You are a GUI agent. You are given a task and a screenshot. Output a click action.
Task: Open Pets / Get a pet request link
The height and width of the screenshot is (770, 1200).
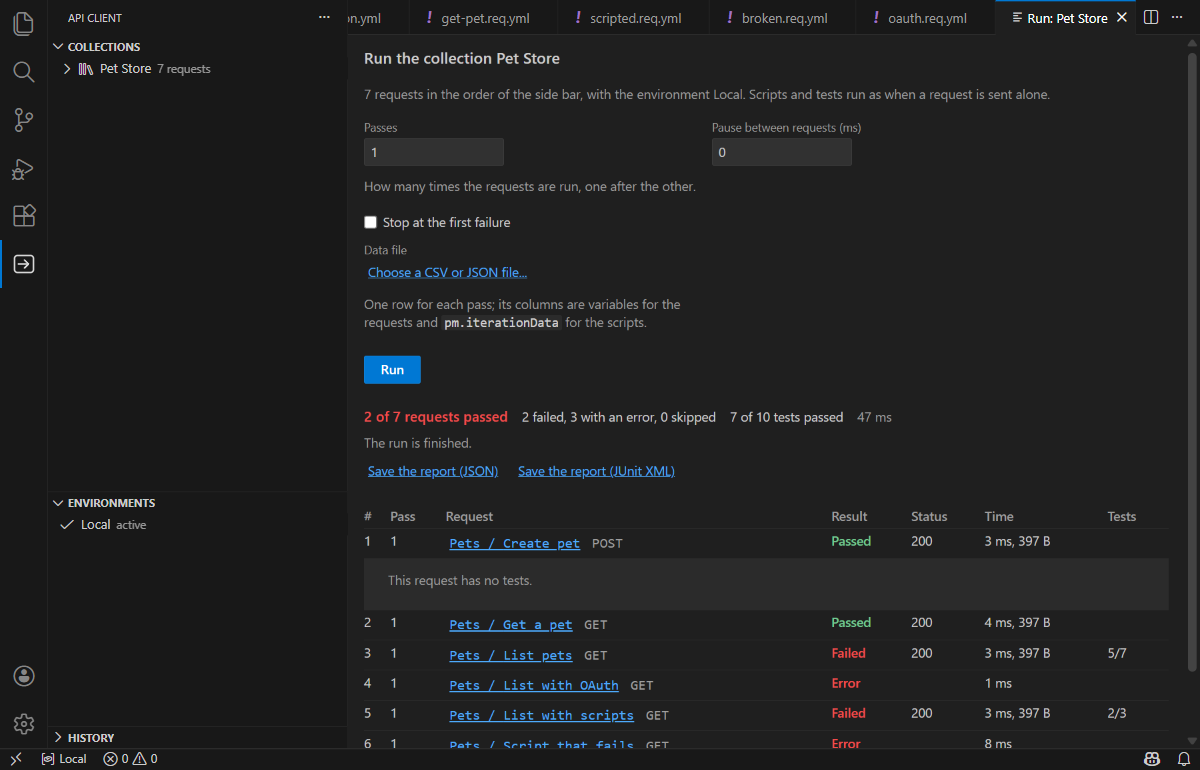pyautogui.click(x=511, y=624)
